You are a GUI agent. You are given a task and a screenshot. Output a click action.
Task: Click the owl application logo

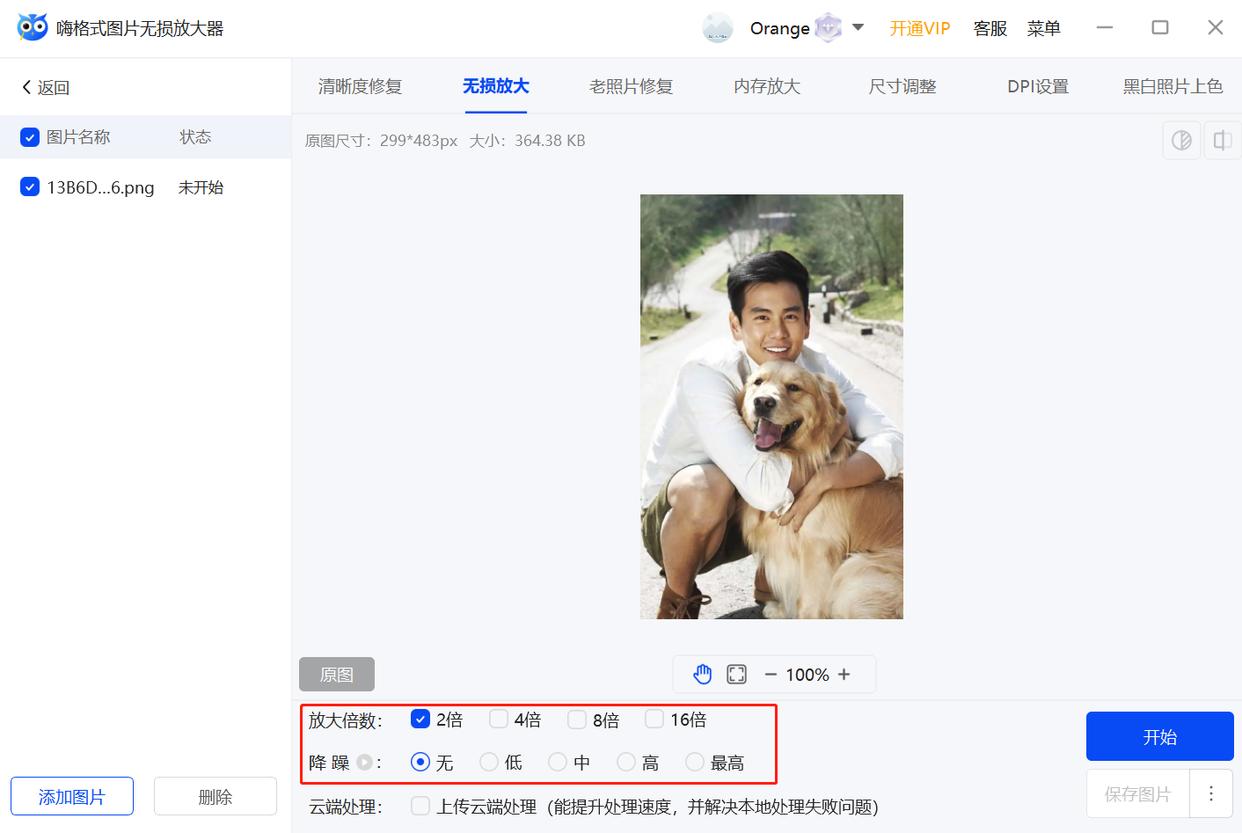pyautogui.click(x=32, y=27)
